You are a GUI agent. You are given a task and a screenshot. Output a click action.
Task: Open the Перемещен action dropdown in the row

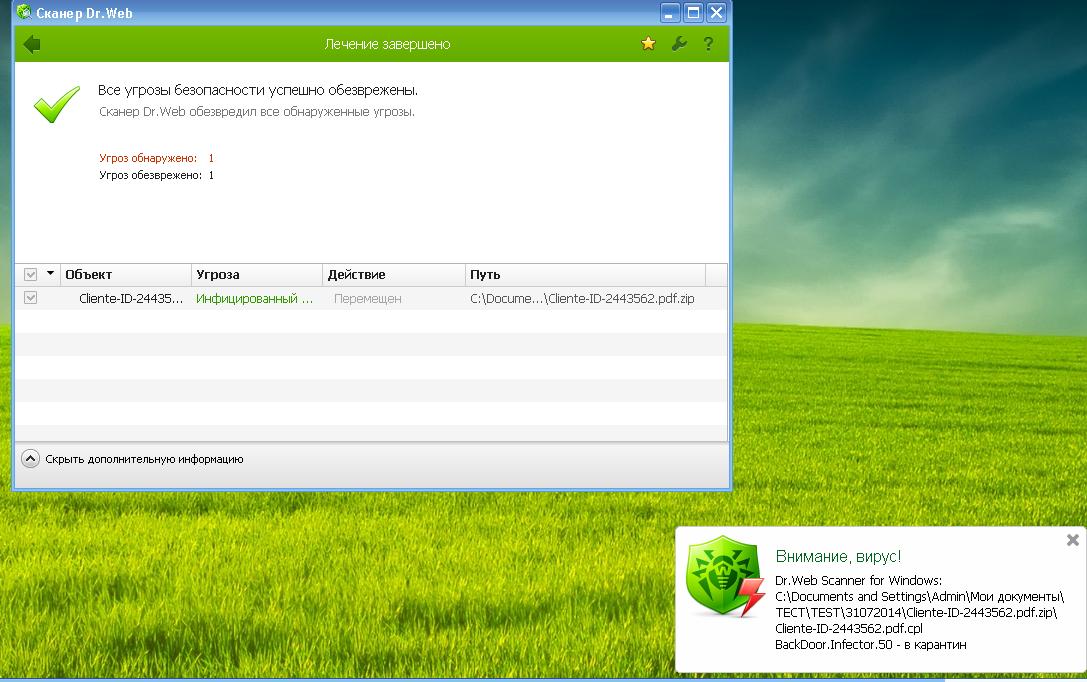(x=368, y=299)
